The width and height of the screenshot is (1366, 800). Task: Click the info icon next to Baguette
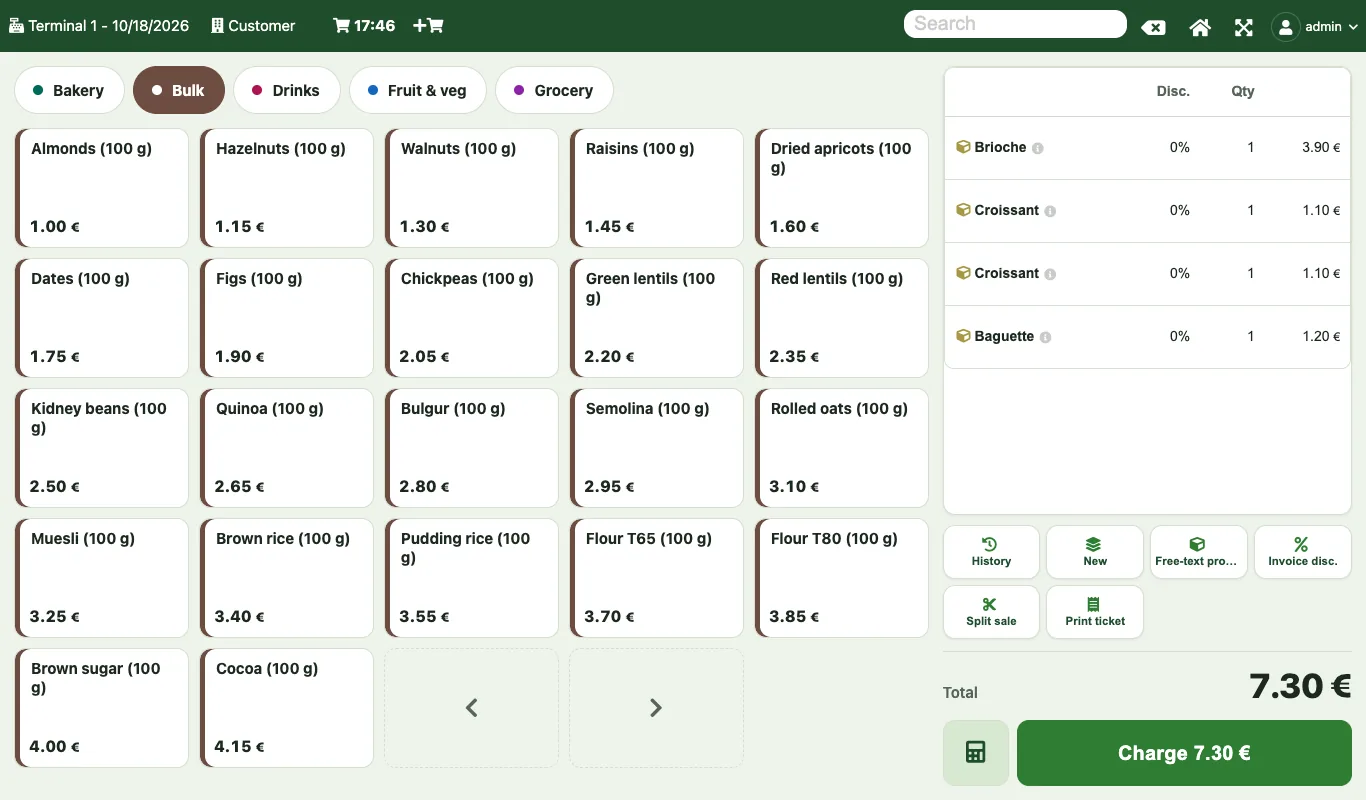point(1045,337)
